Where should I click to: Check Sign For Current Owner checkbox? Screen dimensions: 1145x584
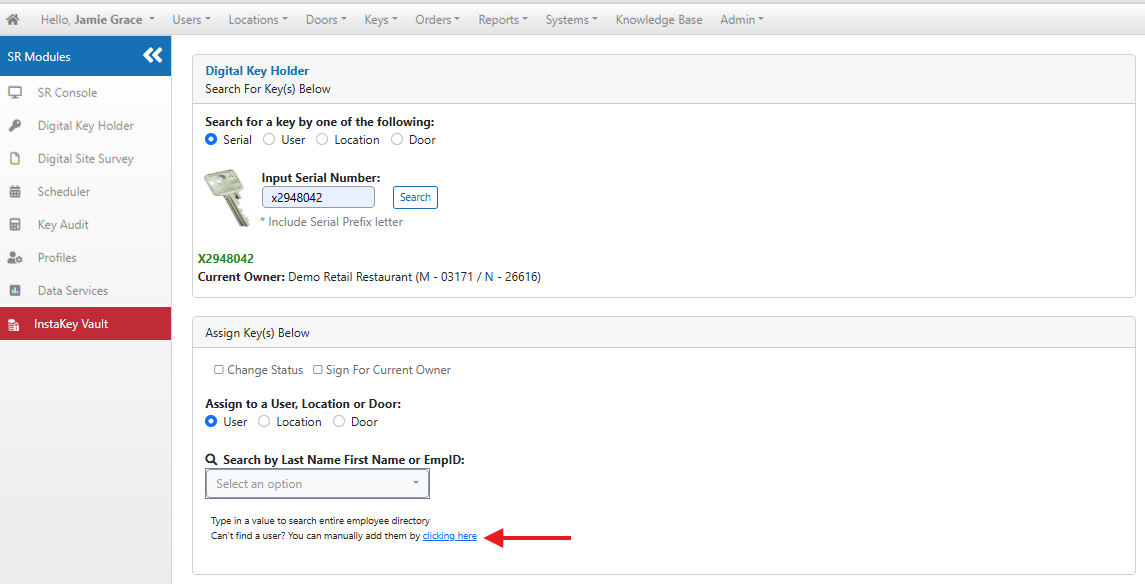318,370
